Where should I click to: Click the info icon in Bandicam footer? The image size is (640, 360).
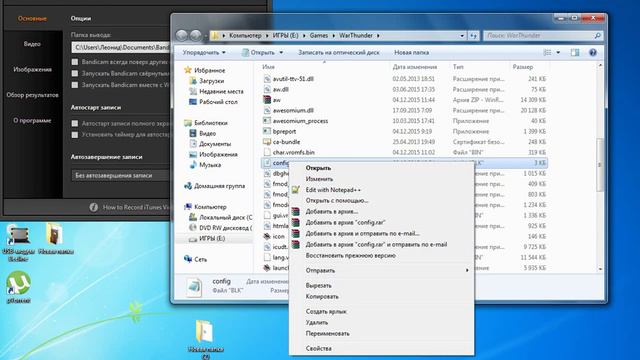tap(93, 207)
